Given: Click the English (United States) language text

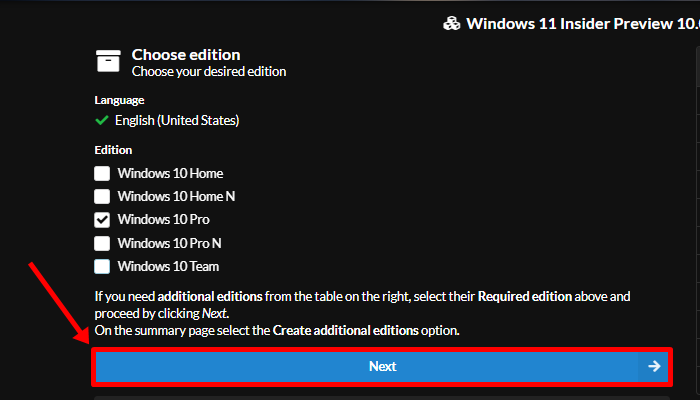Looking at the screenshot, I should [x=177, y=120].
